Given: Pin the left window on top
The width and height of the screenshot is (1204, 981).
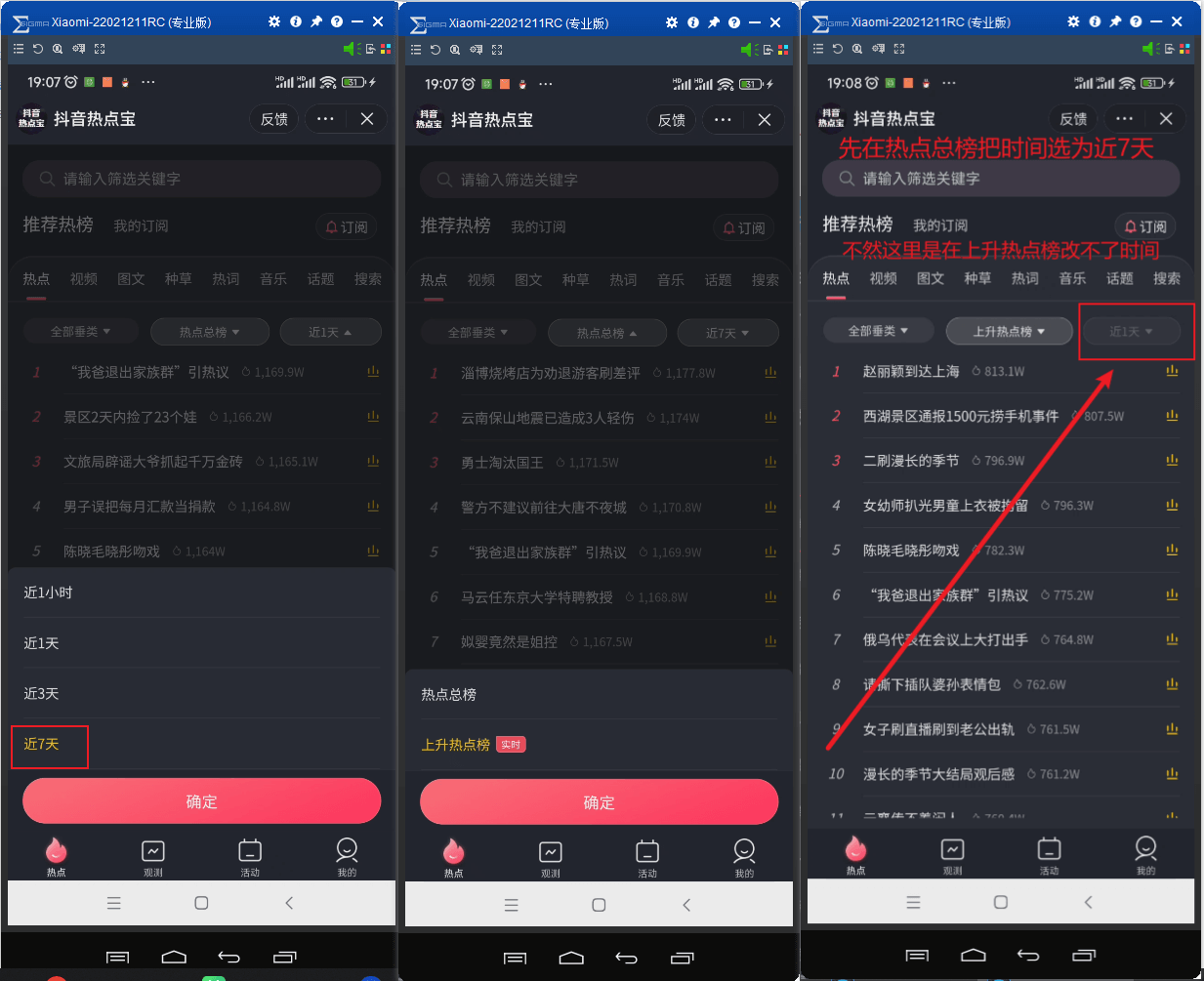Looking at the screenshot, I should click(x=316, y=21).
